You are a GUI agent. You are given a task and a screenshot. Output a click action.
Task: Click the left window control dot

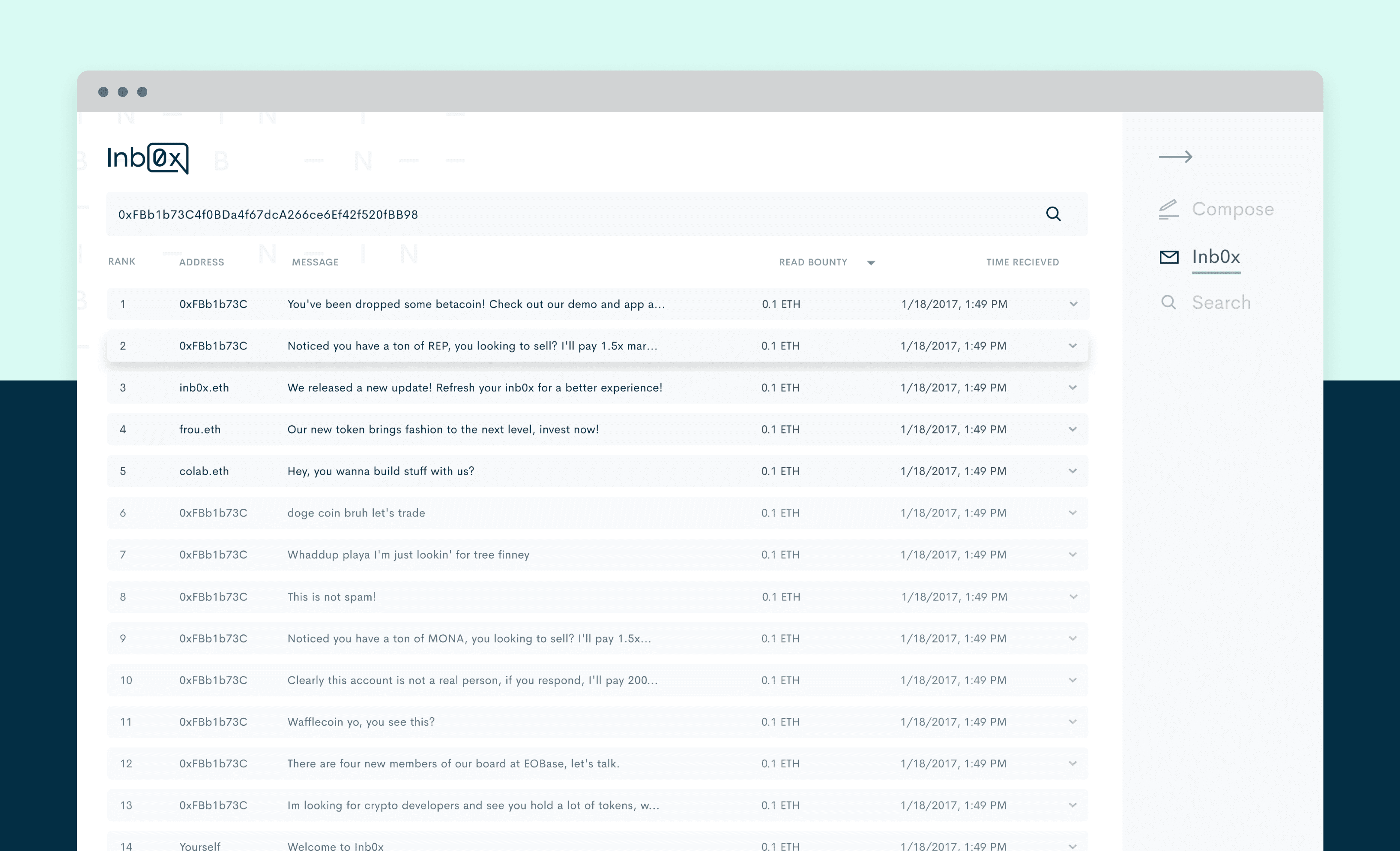pyautogui.click(x=103, y=92)
